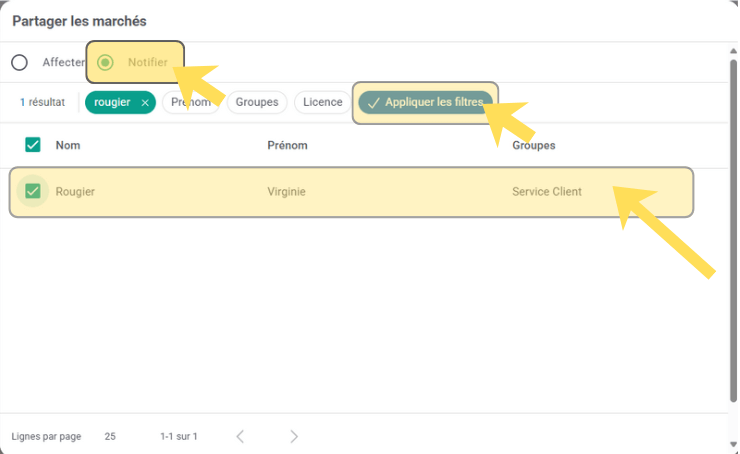Screen dimensions: 740x454
Task: Open the lines per page selector showing 25
Action: [110, 436]
